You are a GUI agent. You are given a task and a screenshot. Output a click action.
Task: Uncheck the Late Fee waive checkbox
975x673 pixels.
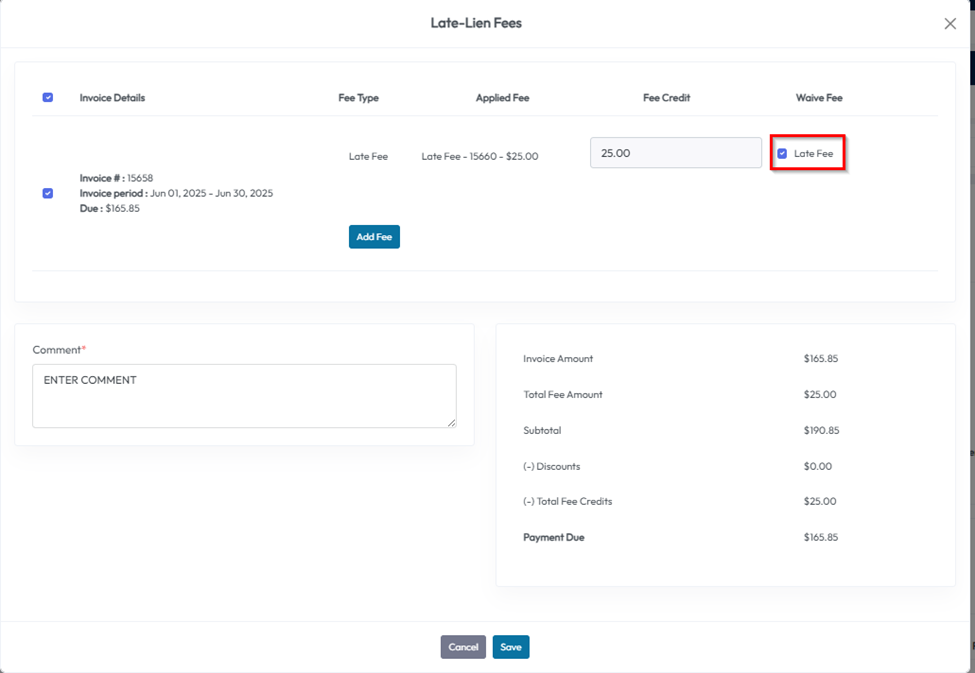782,154
